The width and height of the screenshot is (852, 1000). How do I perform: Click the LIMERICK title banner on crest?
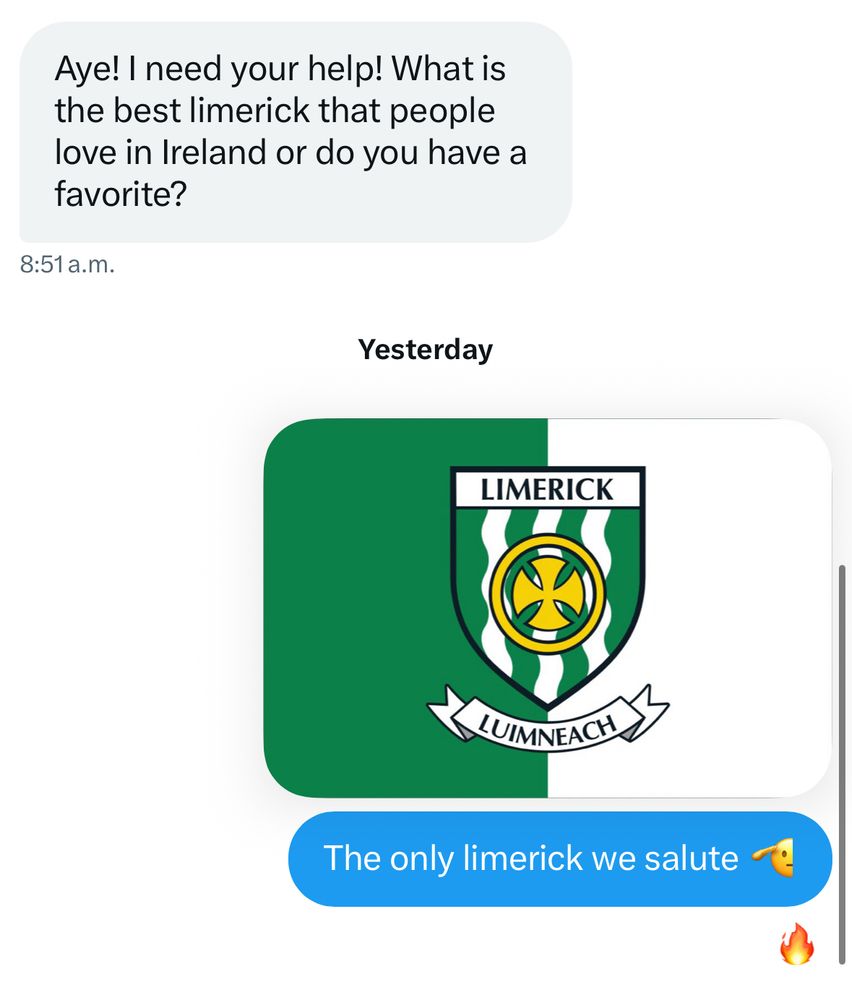click(x=547, y=490)
